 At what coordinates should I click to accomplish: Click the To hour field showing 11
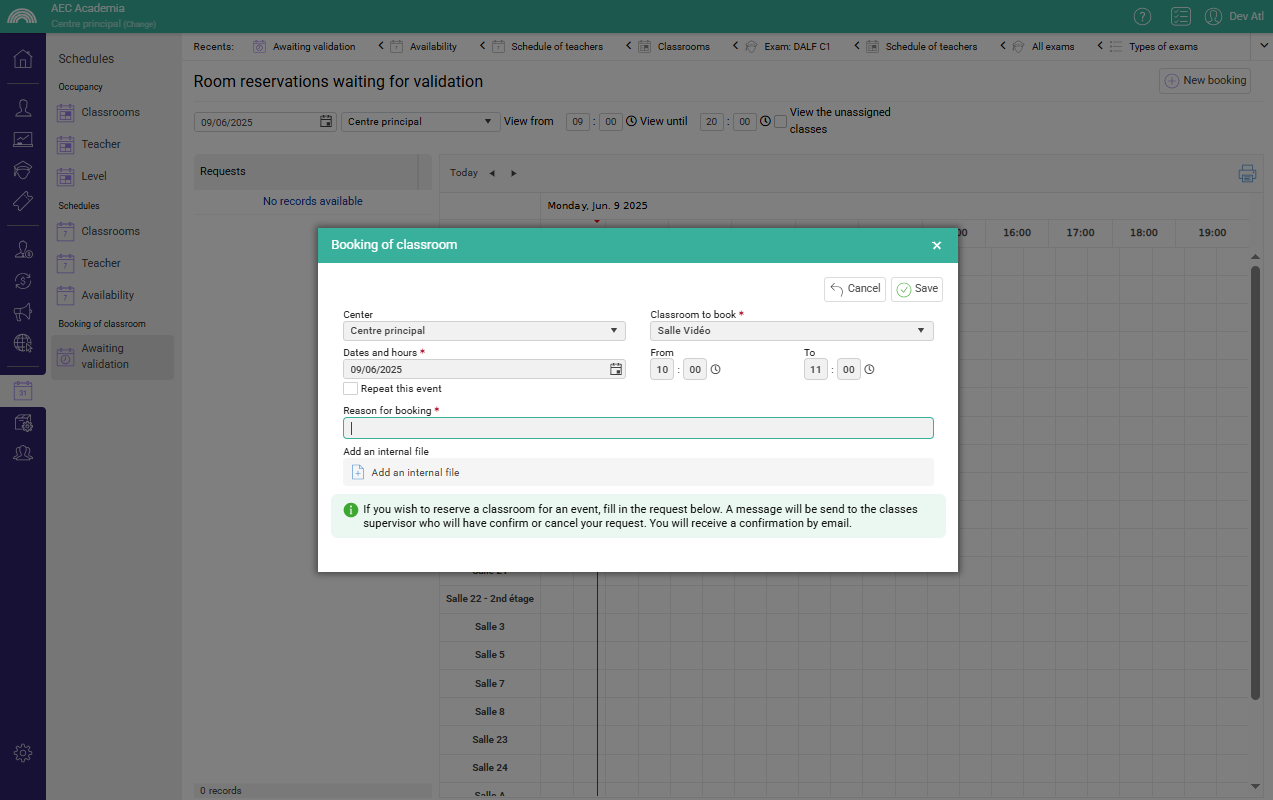point(816,369)
